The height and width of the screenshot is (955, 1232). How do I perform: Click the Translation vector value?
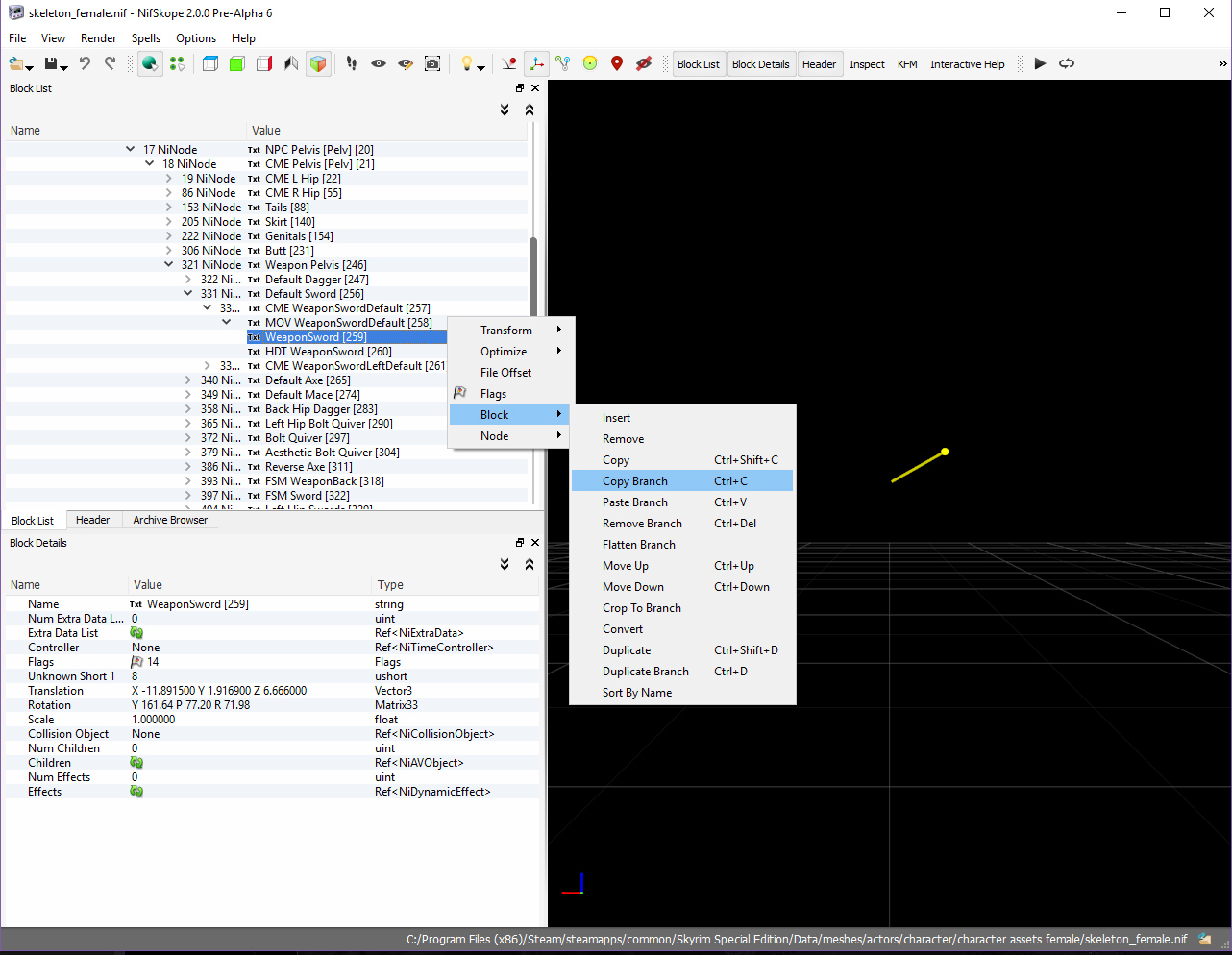tap(219, 691)
